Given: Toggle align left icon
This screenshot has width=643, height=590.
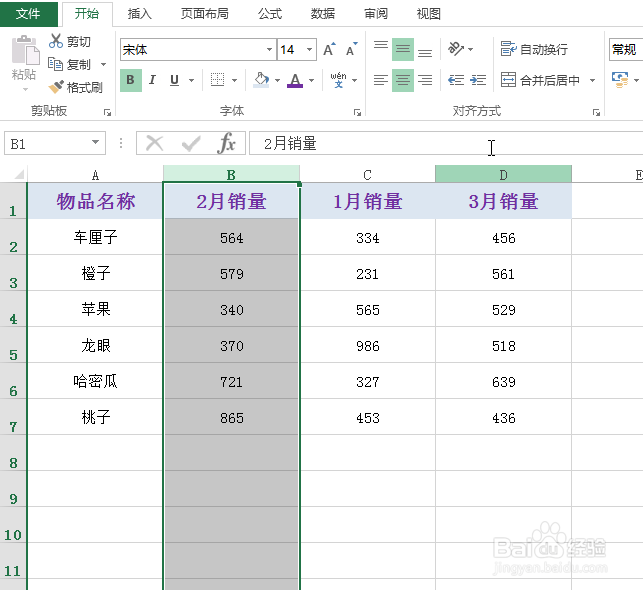Looking at the screenshot, I should pyautogui.click(x=381, y=80).
